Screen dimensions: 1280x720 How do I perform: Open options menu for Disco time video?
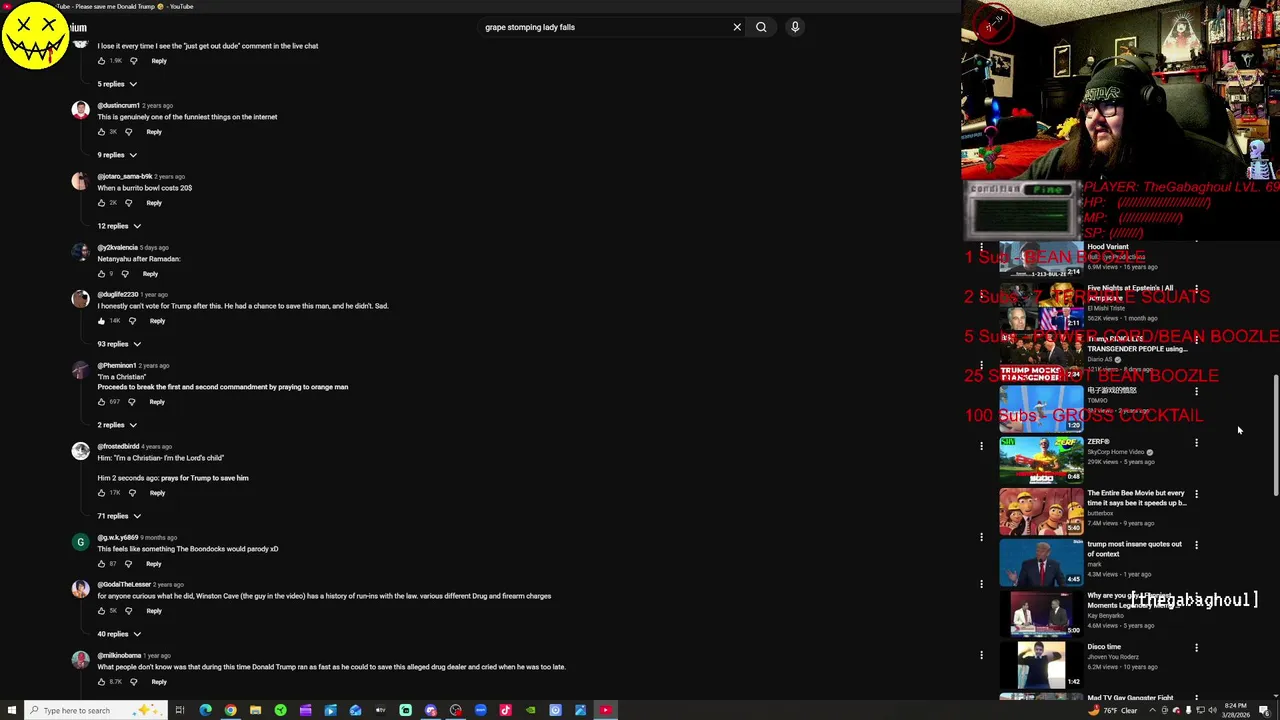[1196, 648]
